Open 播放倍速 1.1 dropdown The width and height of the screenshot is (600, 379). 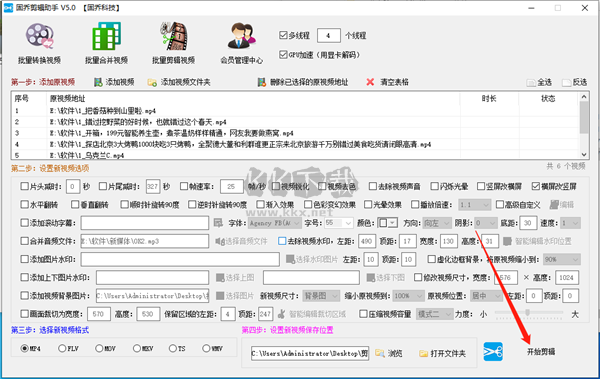[x=474, y=205]
